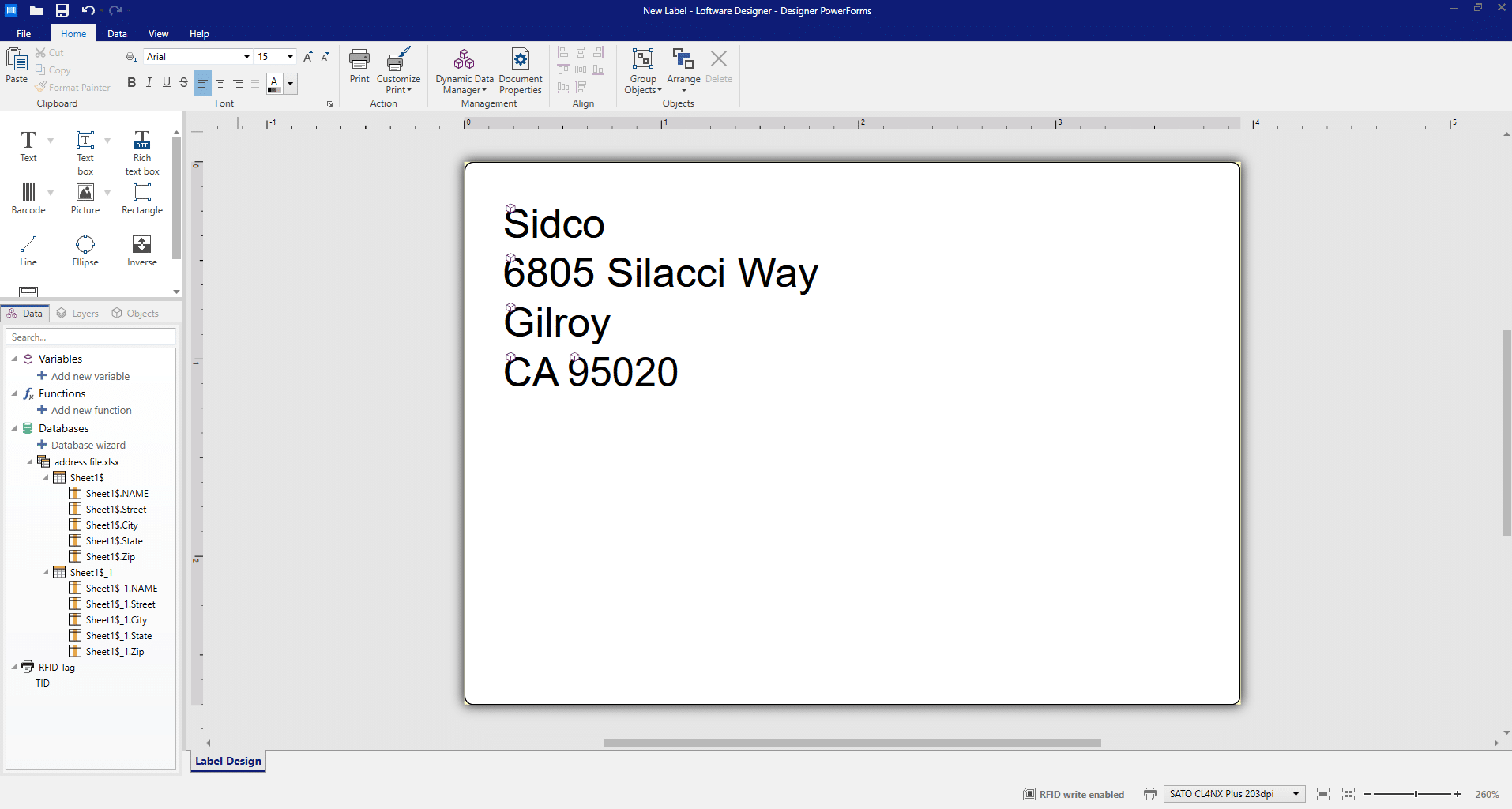Click inside the data Search field
Image resolution: width=1512 pixels, height=809 pixels.
click(x=91, y=337)
